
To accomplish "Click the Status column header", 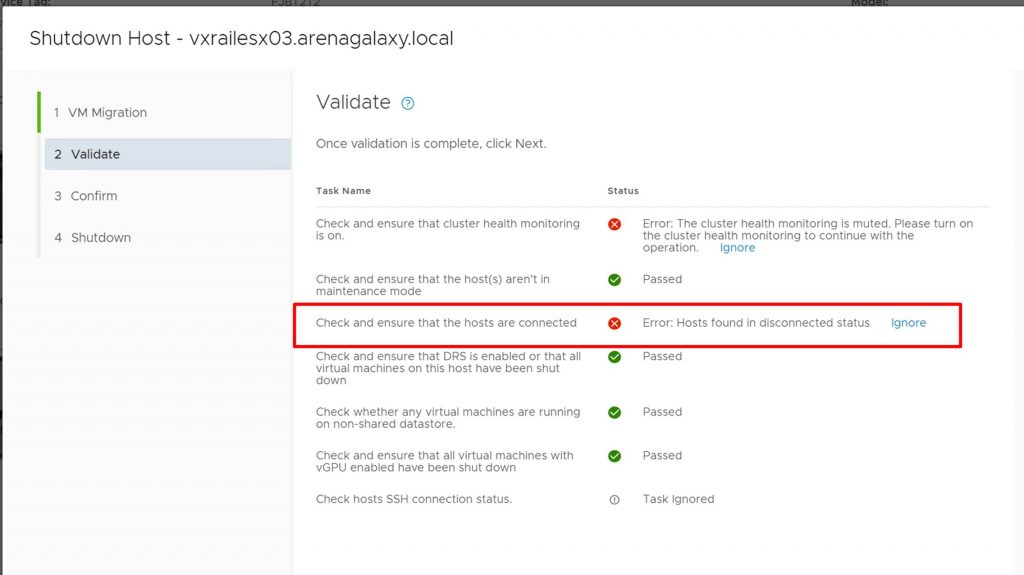I will point(623,191).
